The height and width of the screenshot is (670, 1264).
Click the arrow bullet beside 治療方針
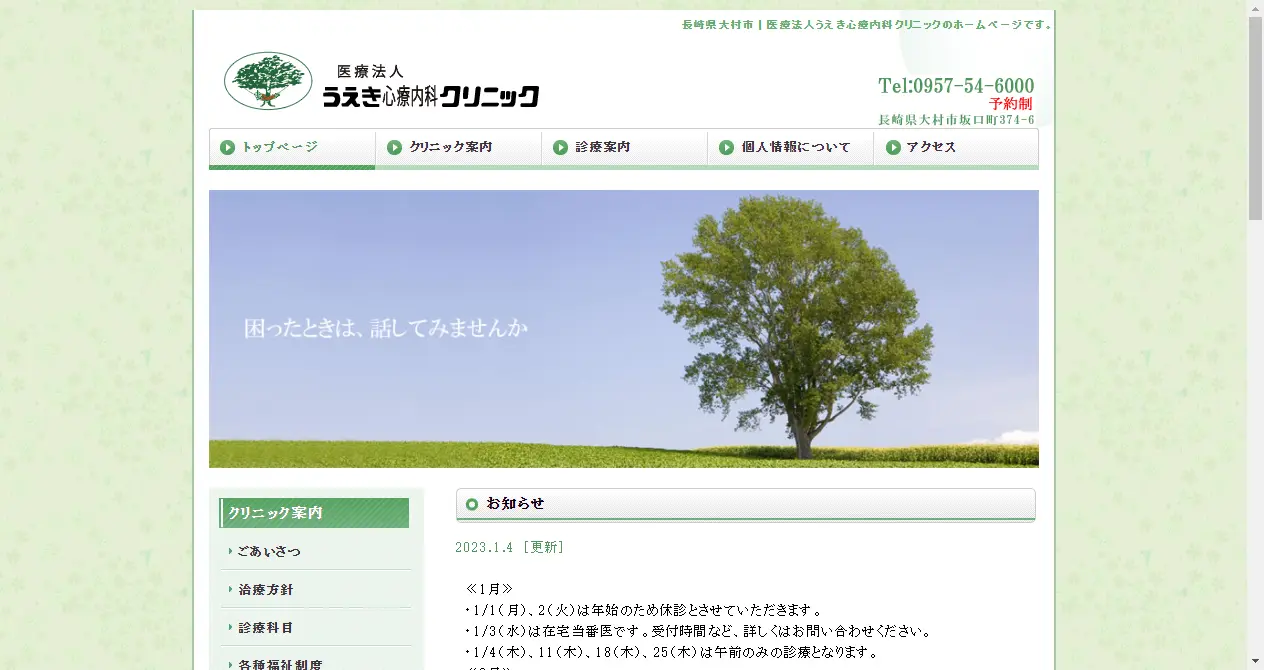[x=229, y=589]
